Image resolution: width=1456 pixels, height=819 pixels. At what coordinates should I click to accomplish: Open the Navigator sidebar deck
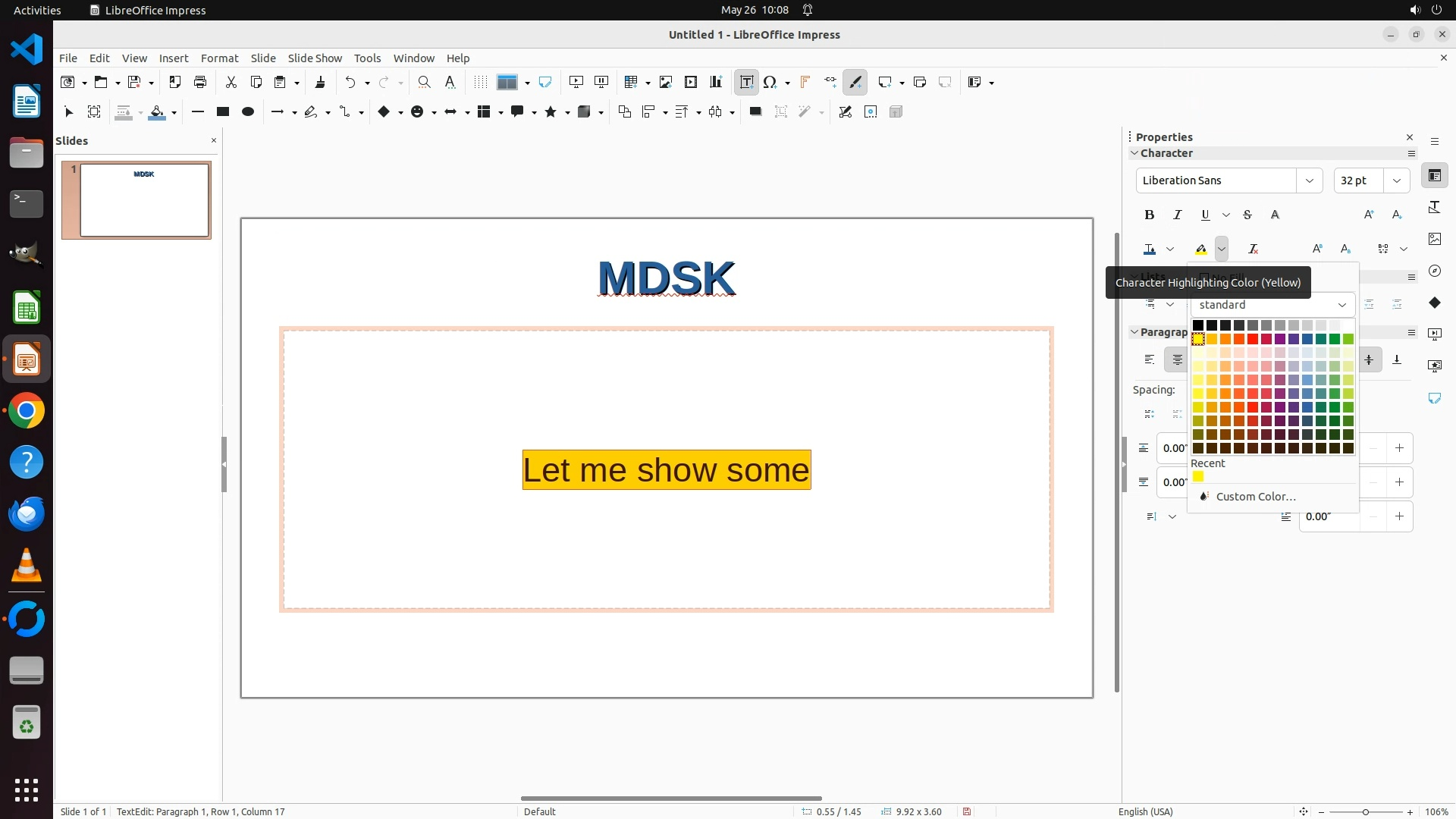click(x=1434, y=271)
